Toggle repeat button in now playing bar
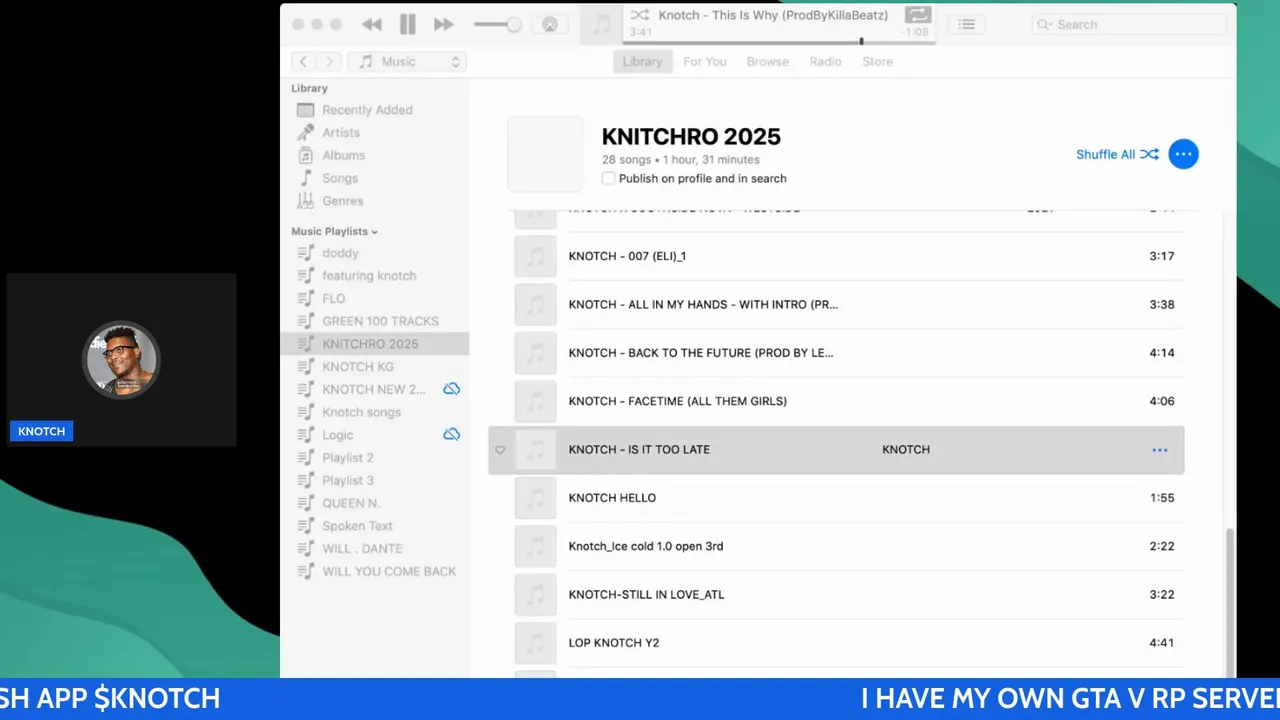This screenshot has height=720, width=1280. tap(917, 15)
